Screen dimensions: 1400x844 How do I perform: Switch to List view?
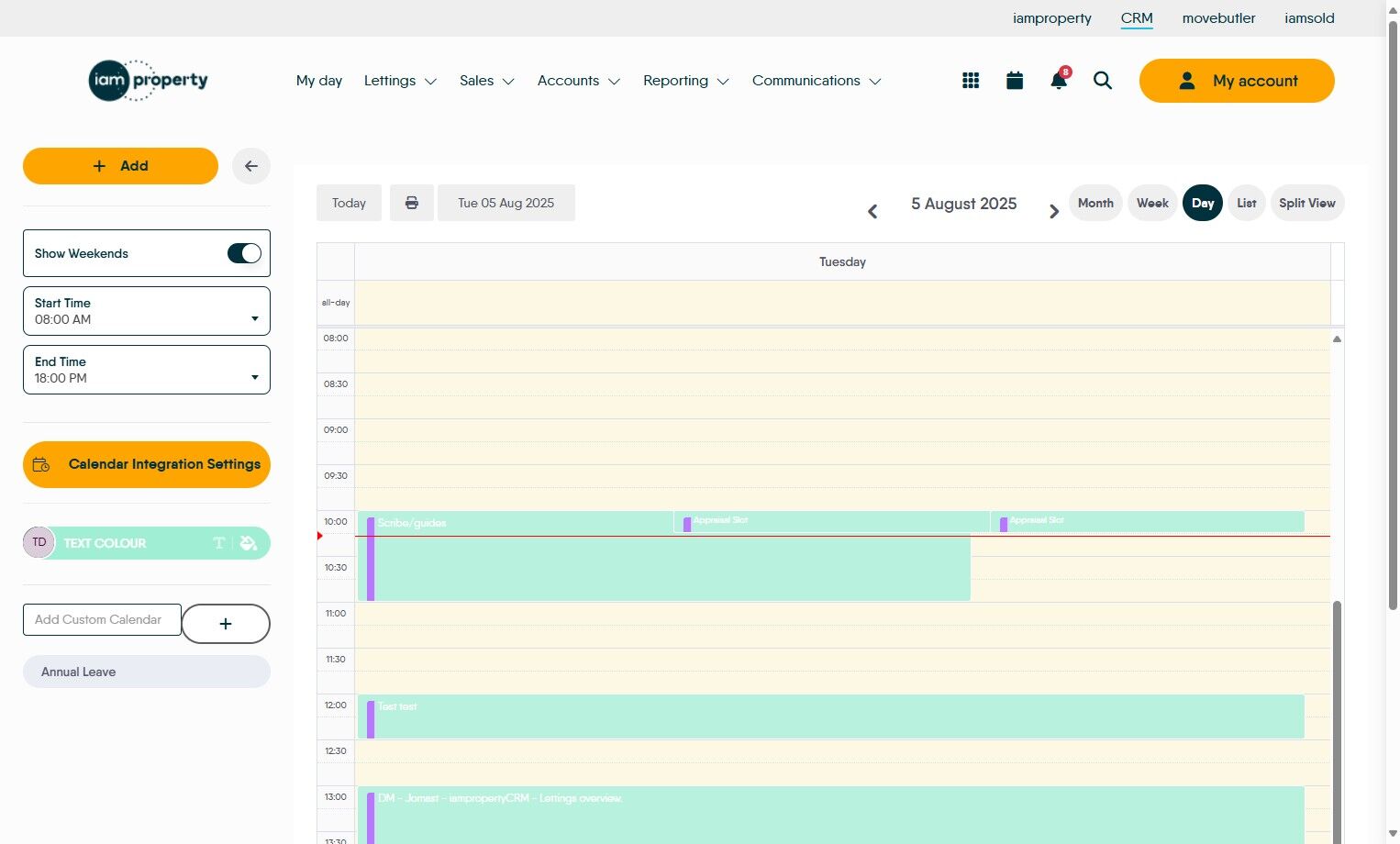pos(1247,203)
